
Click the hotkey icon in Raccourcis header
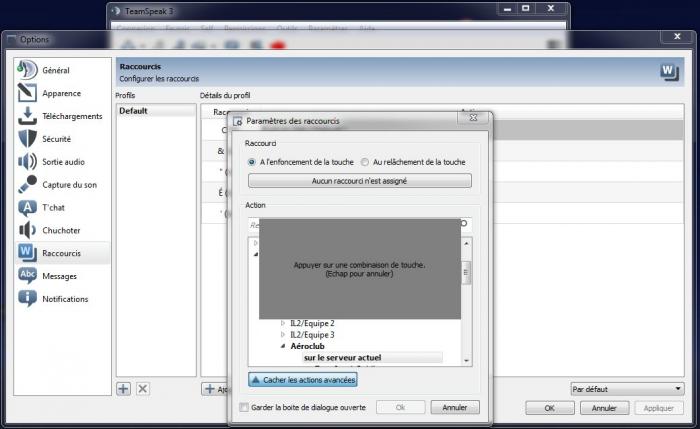click(669, 71)
